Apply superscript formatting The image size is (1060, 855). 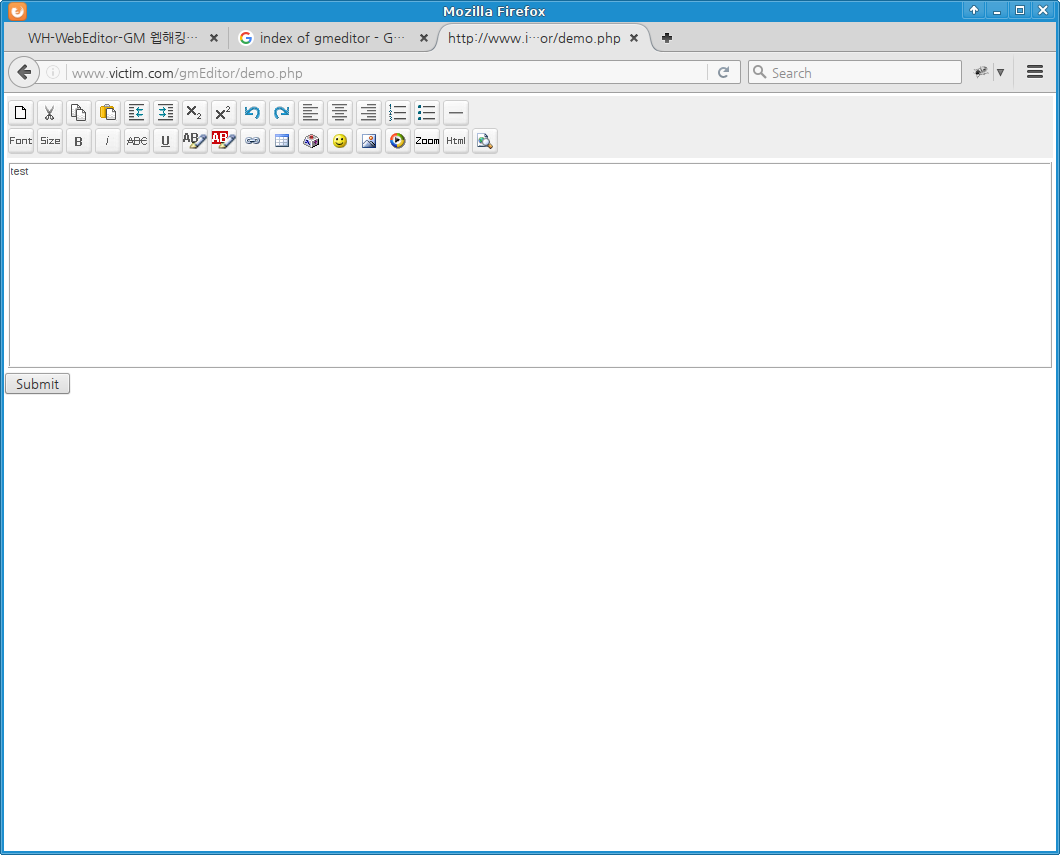(224, 112)
